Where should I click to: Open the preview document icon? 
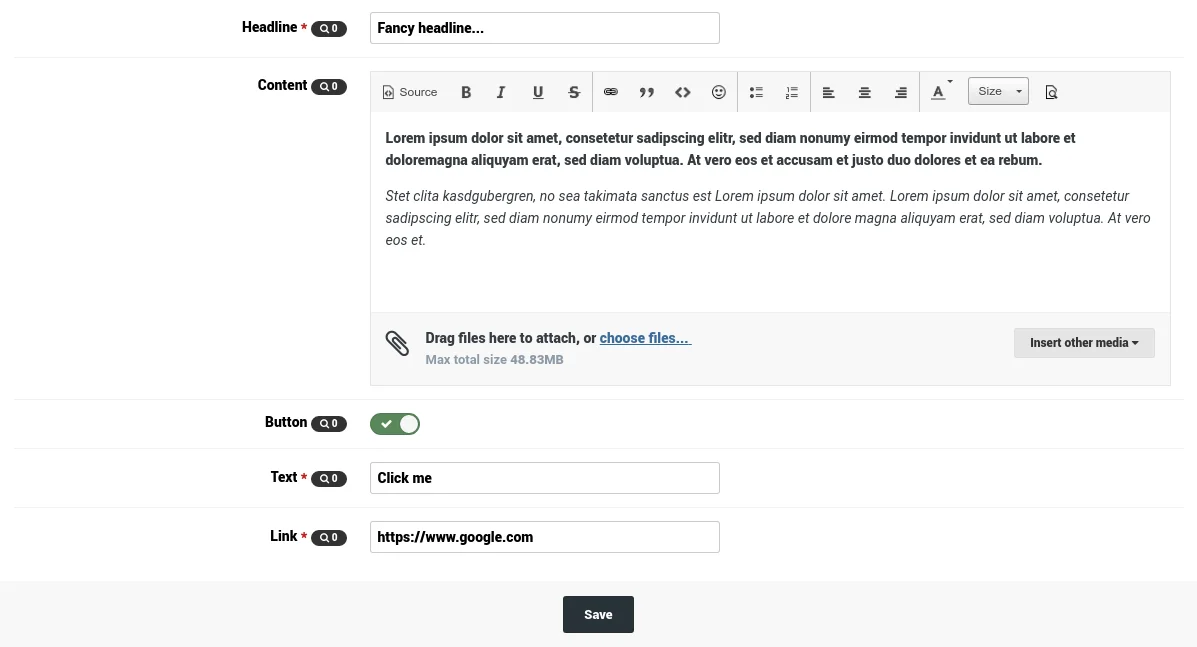1051,92
